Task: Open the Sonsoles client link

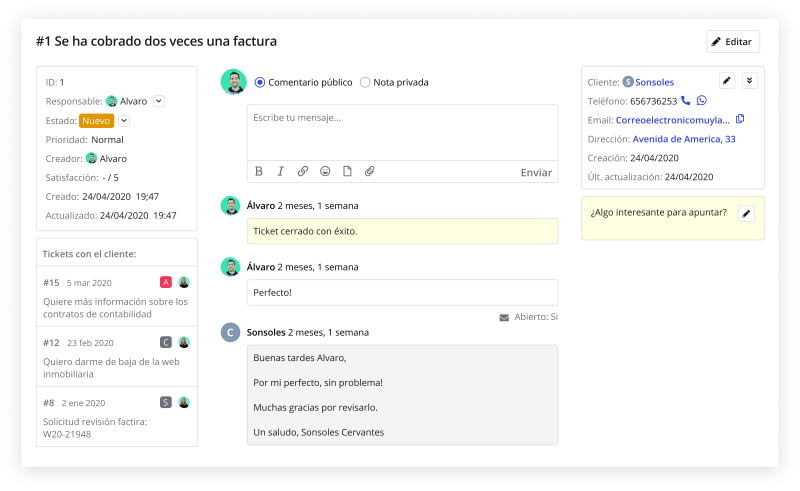Action: coord(655,82)
